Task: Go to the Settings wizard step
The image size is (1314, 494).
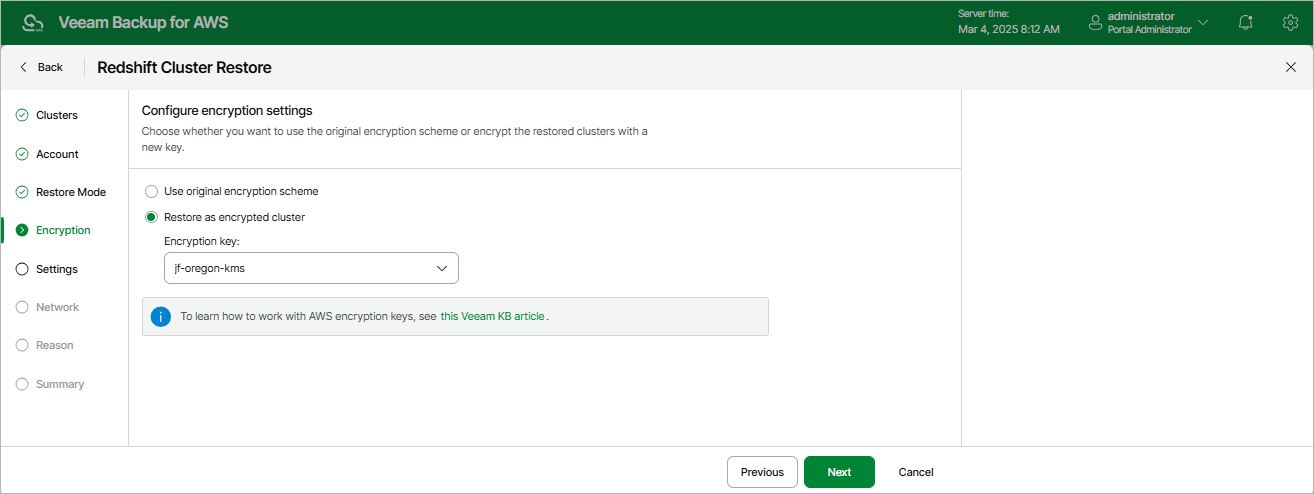Action: pyautogui.click(x=56, y=269)
